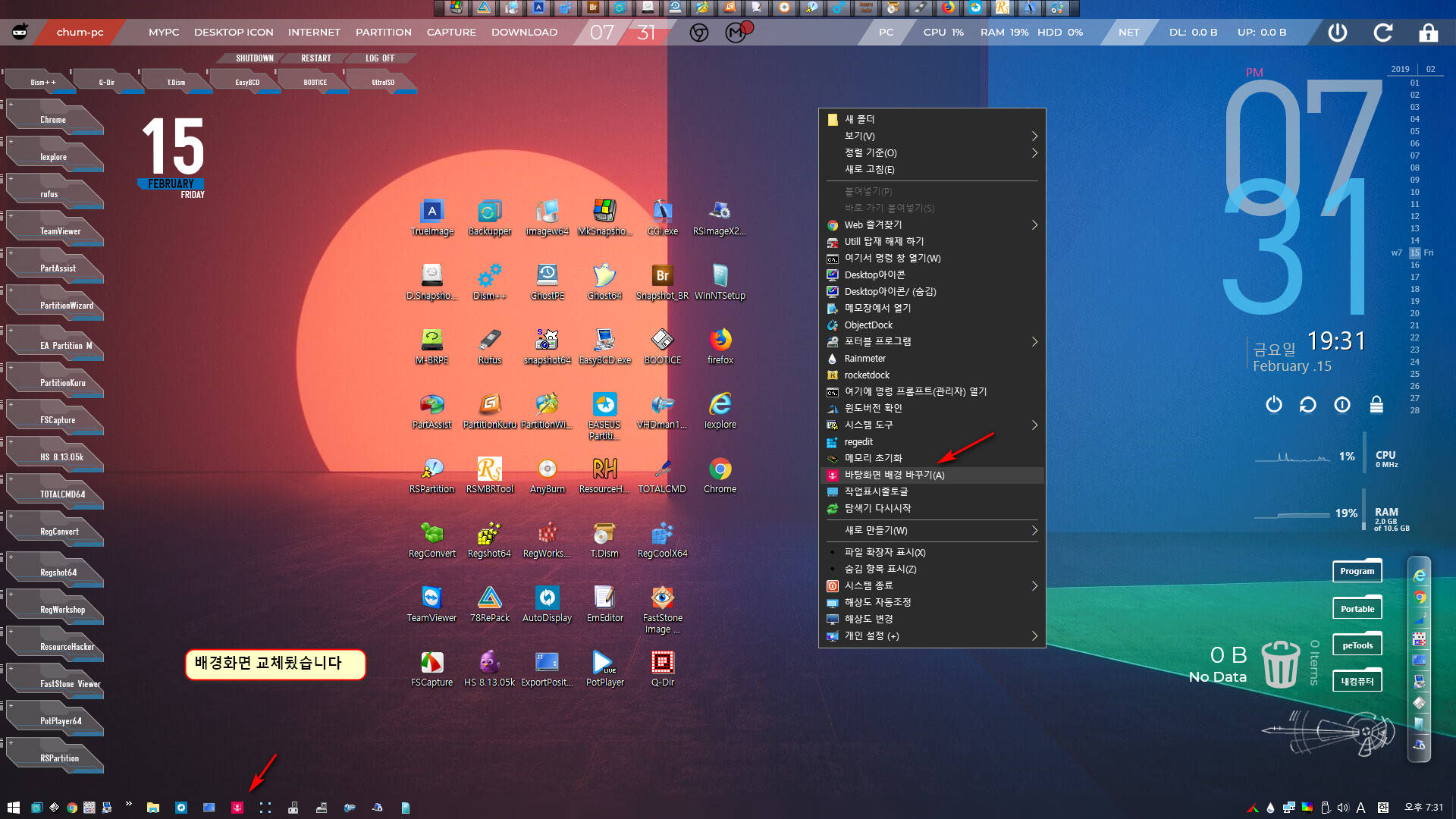Open PartAssist desktop icon
The width and height of the screenshot is (1456, 819).
point(432,411)
